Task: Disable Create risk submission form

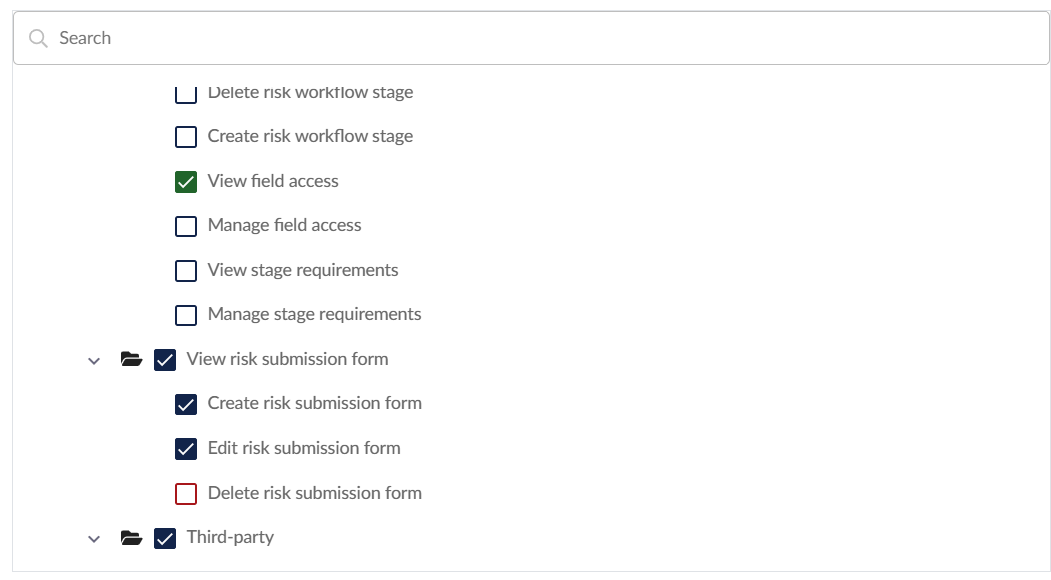Action: pyautogui.click(x=186, y=404)
